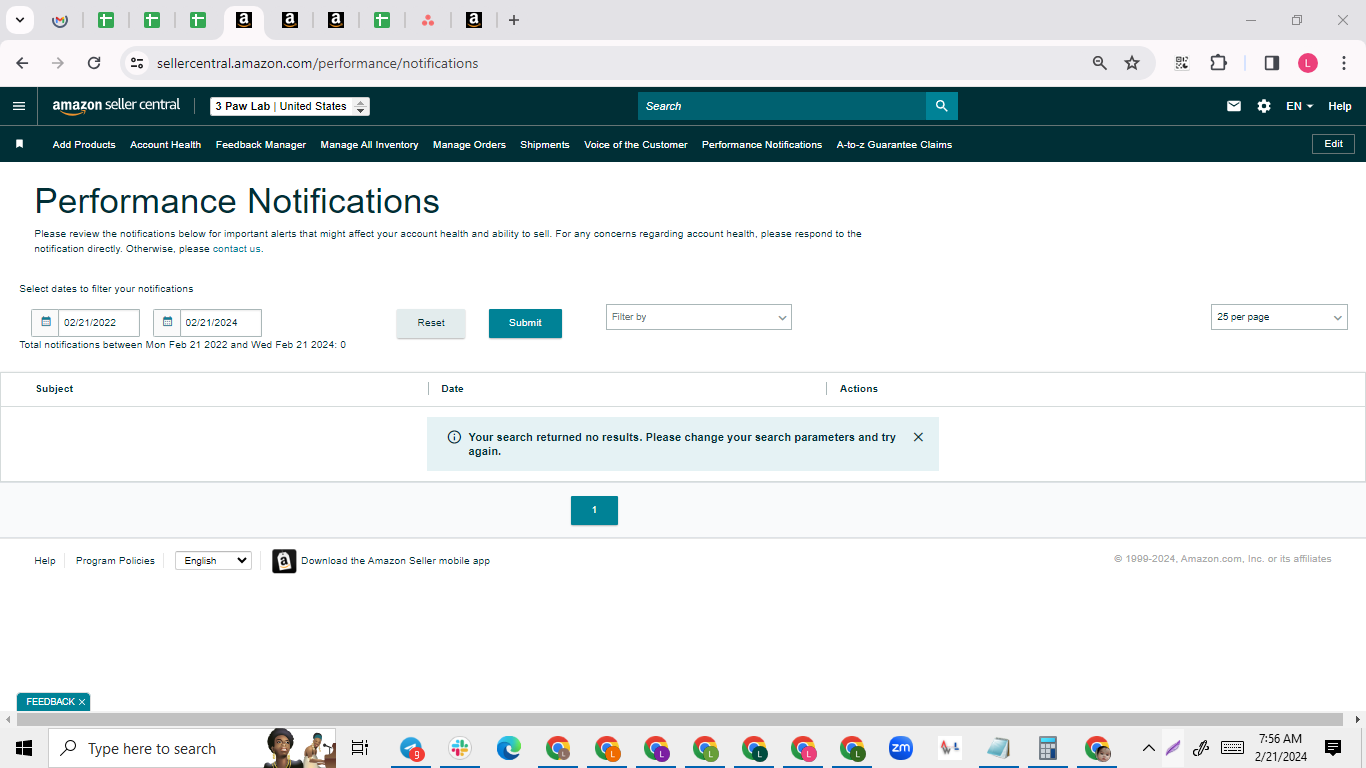Screen dimensions: 1366x768
Task: Open the Windows notification center icon
Action: (x=1332, y=748)
